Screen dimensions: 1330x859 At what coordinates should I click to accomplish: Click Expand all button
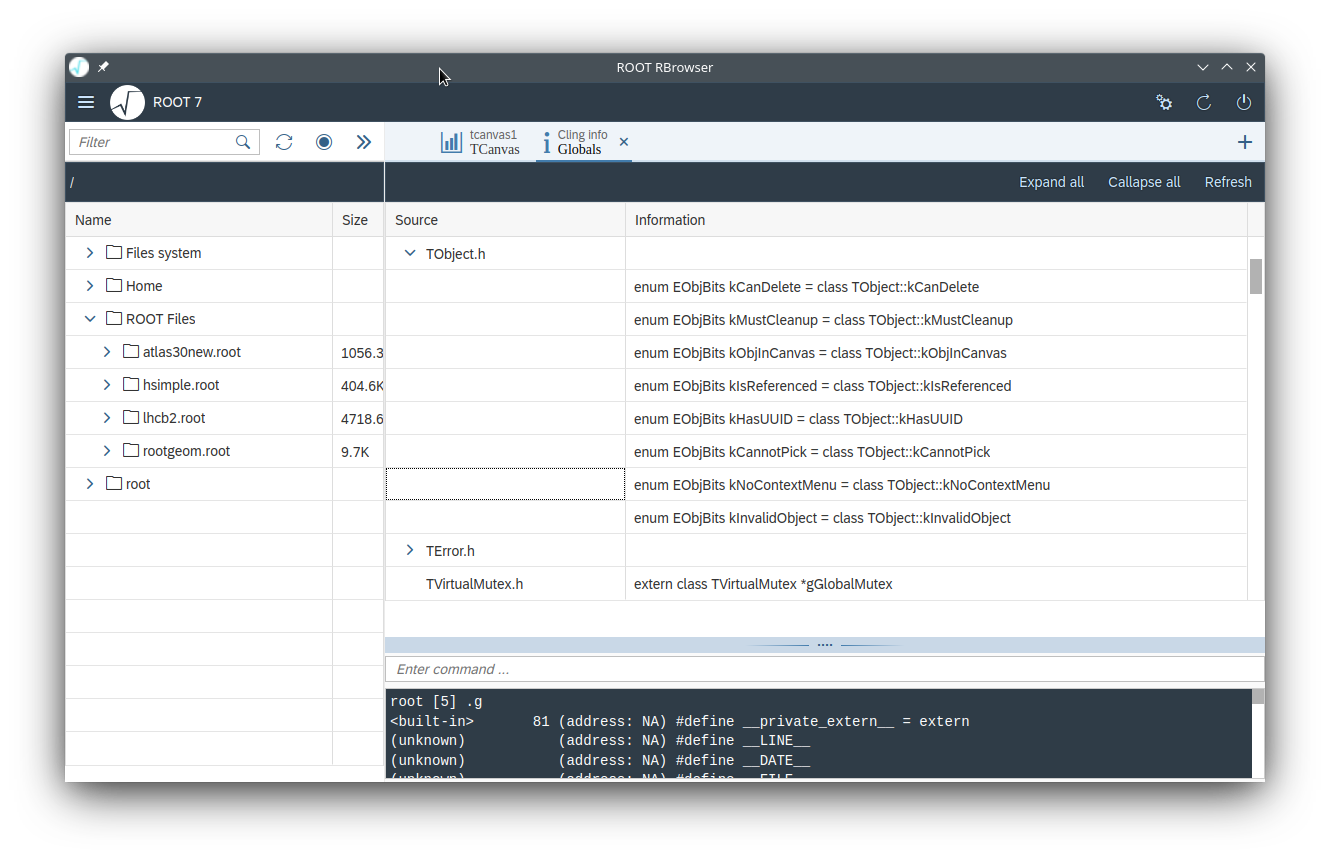tap(1051, 182)
